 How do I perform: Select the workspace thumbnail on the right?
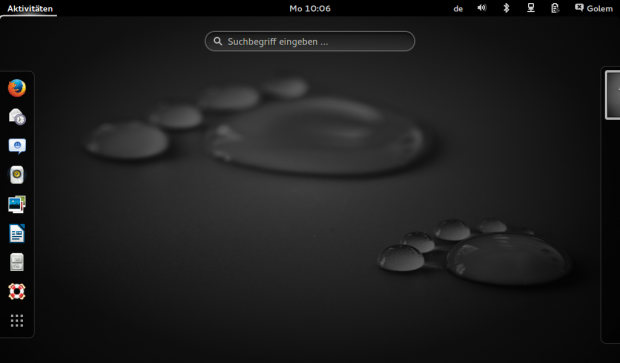pyautogui.click(x=612, y=95)
